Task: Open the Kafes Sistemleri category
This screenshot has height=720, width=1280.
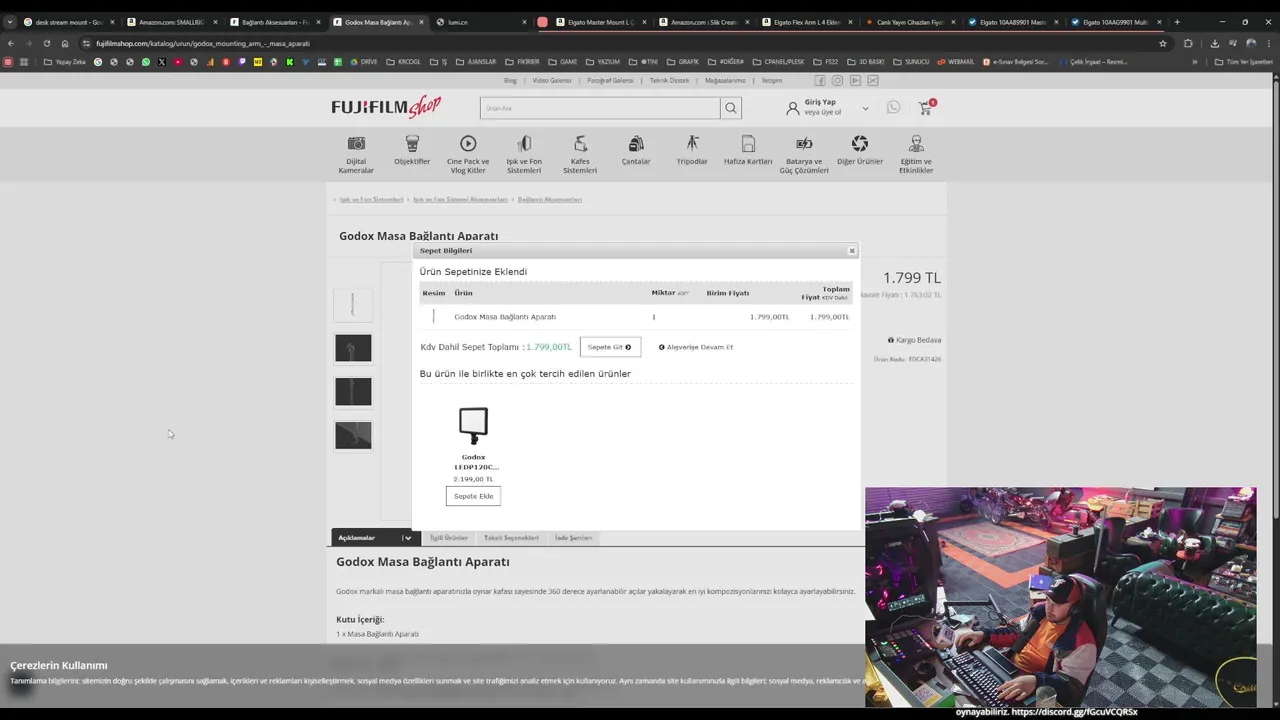Action: pyautogui.click(x=580, y=155)
